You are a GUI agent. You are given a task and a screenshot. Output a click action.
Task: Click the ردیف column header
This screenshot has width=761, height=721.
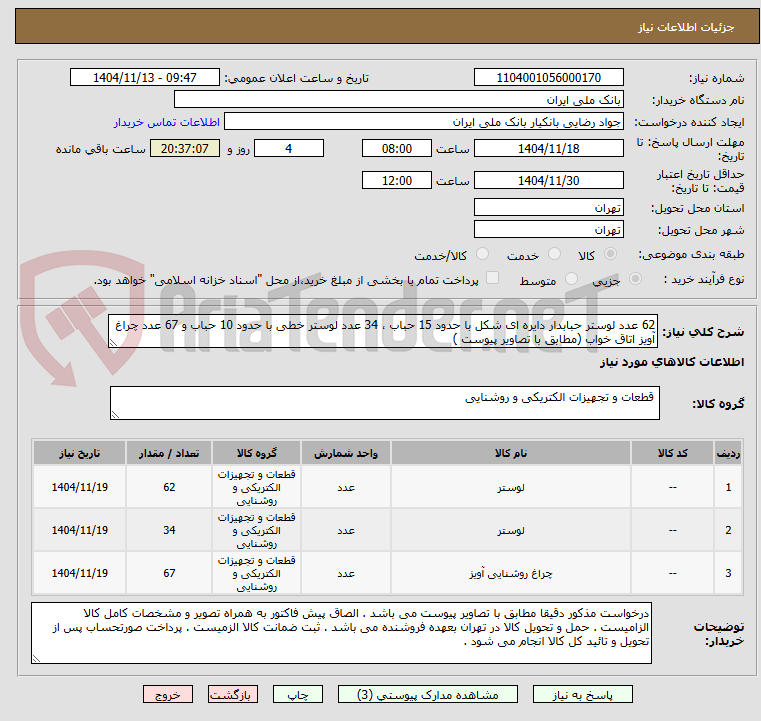tap(728, 453)
